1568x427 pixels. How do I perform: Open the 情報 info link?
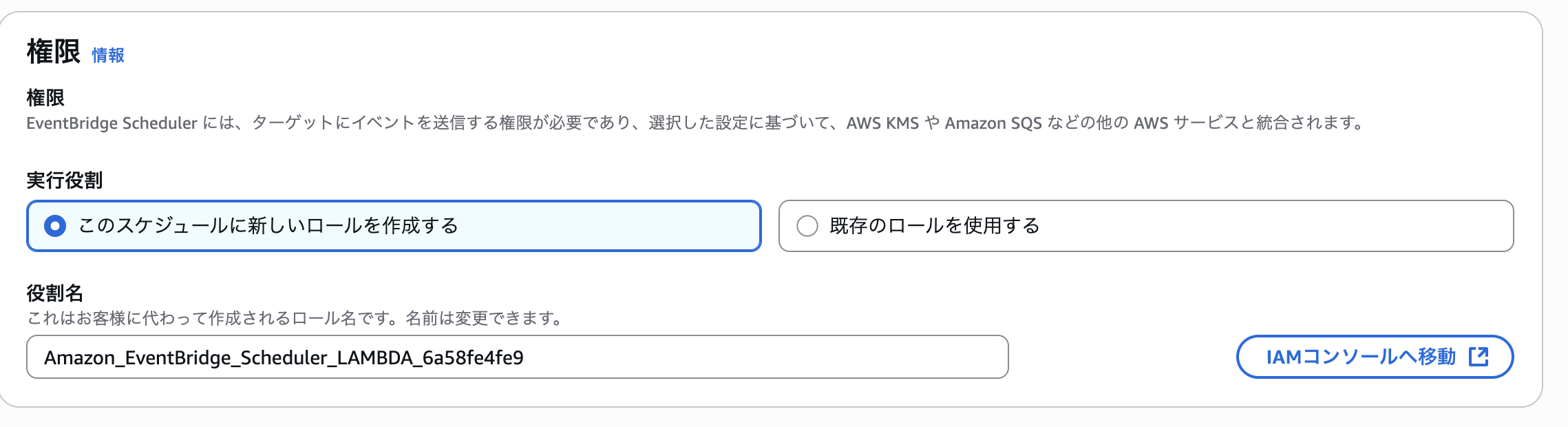tap(108, 55)
